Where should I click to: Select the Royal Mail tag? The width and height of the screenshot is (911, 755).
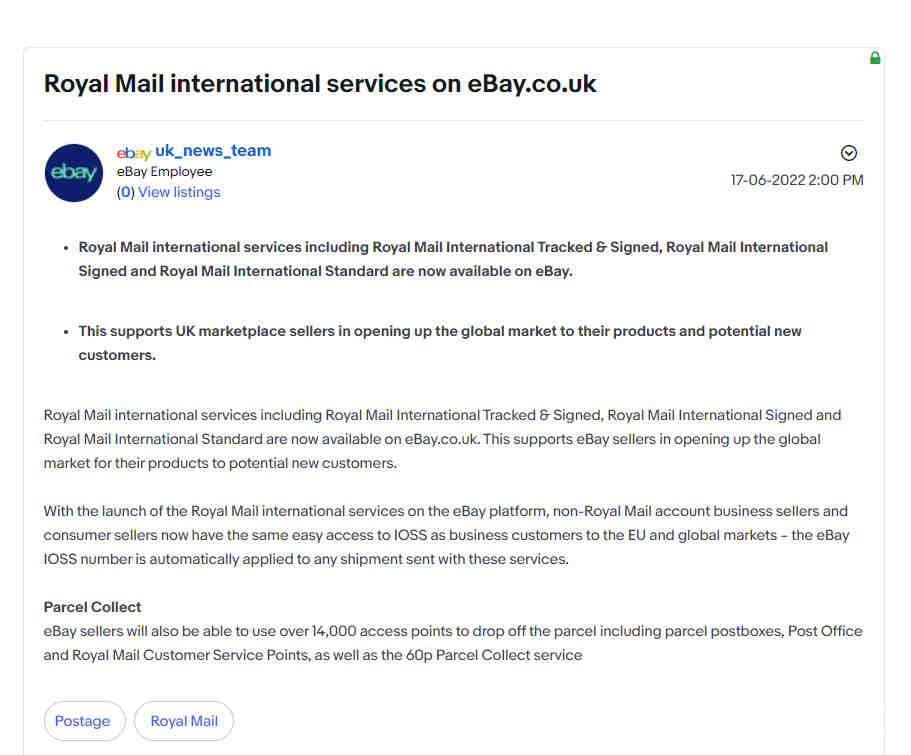pos(184,721)
